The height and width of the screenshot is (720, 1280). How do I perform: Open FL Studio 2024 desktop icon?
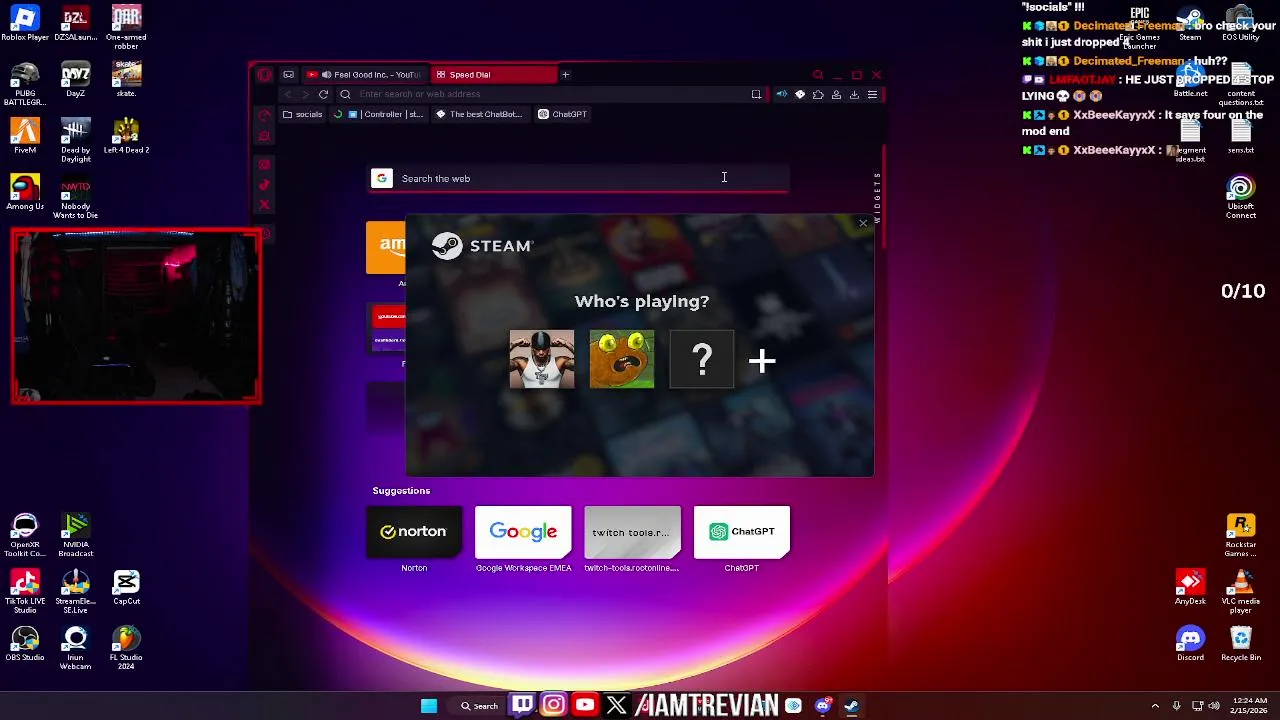[x=126, y=648]
